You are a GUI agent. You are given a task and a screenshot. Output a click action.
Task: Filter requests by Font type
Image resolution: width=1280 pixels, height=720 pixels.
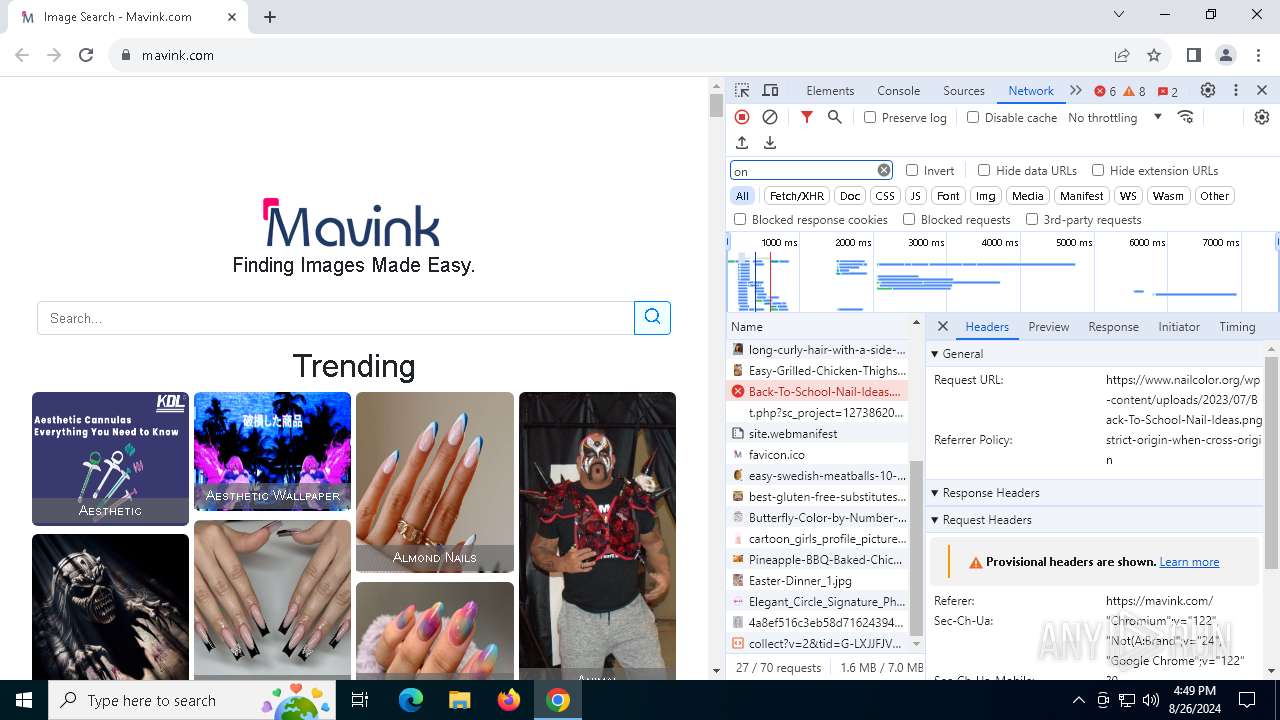pos(948,196)
